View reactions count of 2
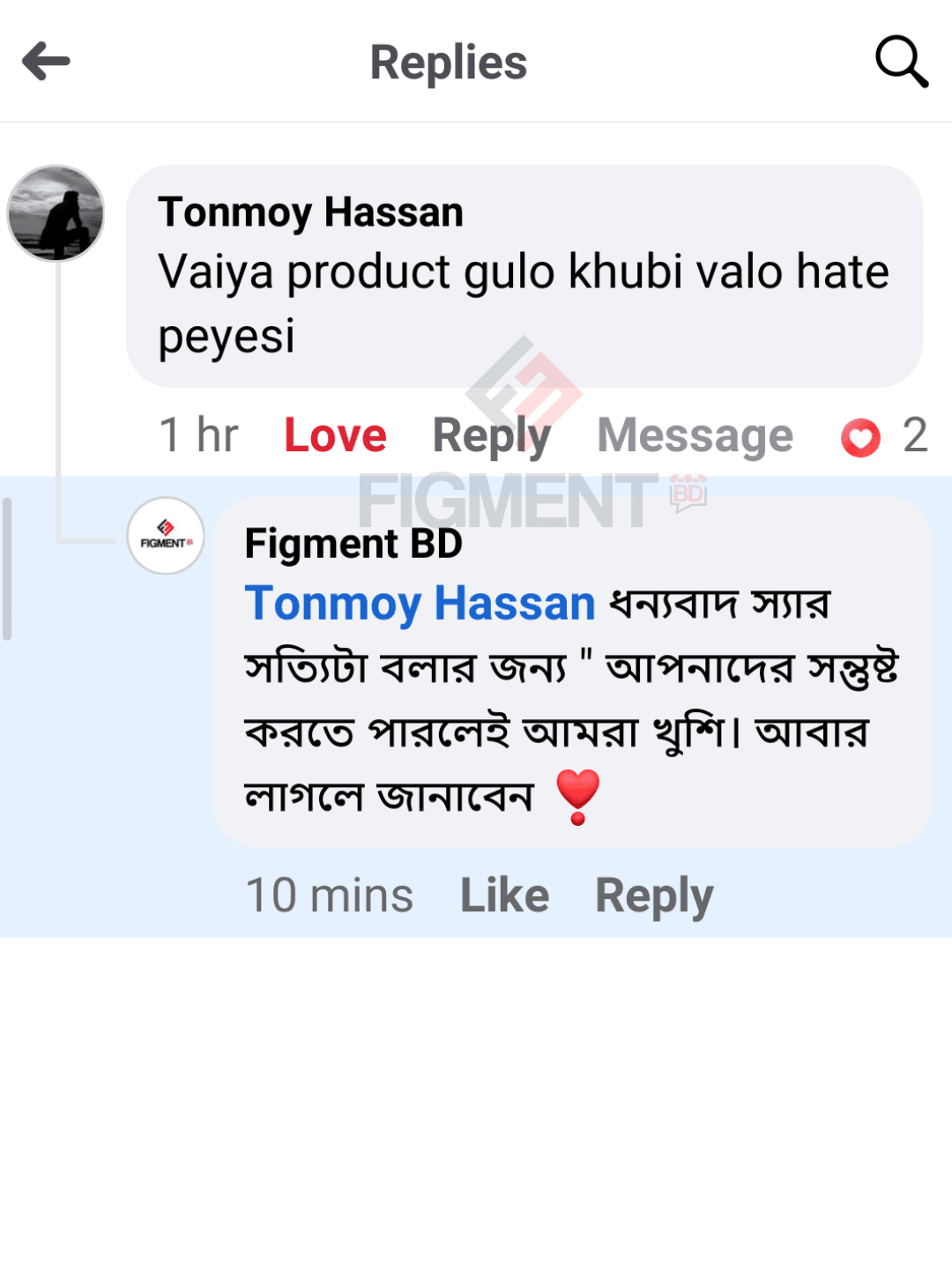The image size is (952, 1278). pyautogui.click(x=915, y=435)
